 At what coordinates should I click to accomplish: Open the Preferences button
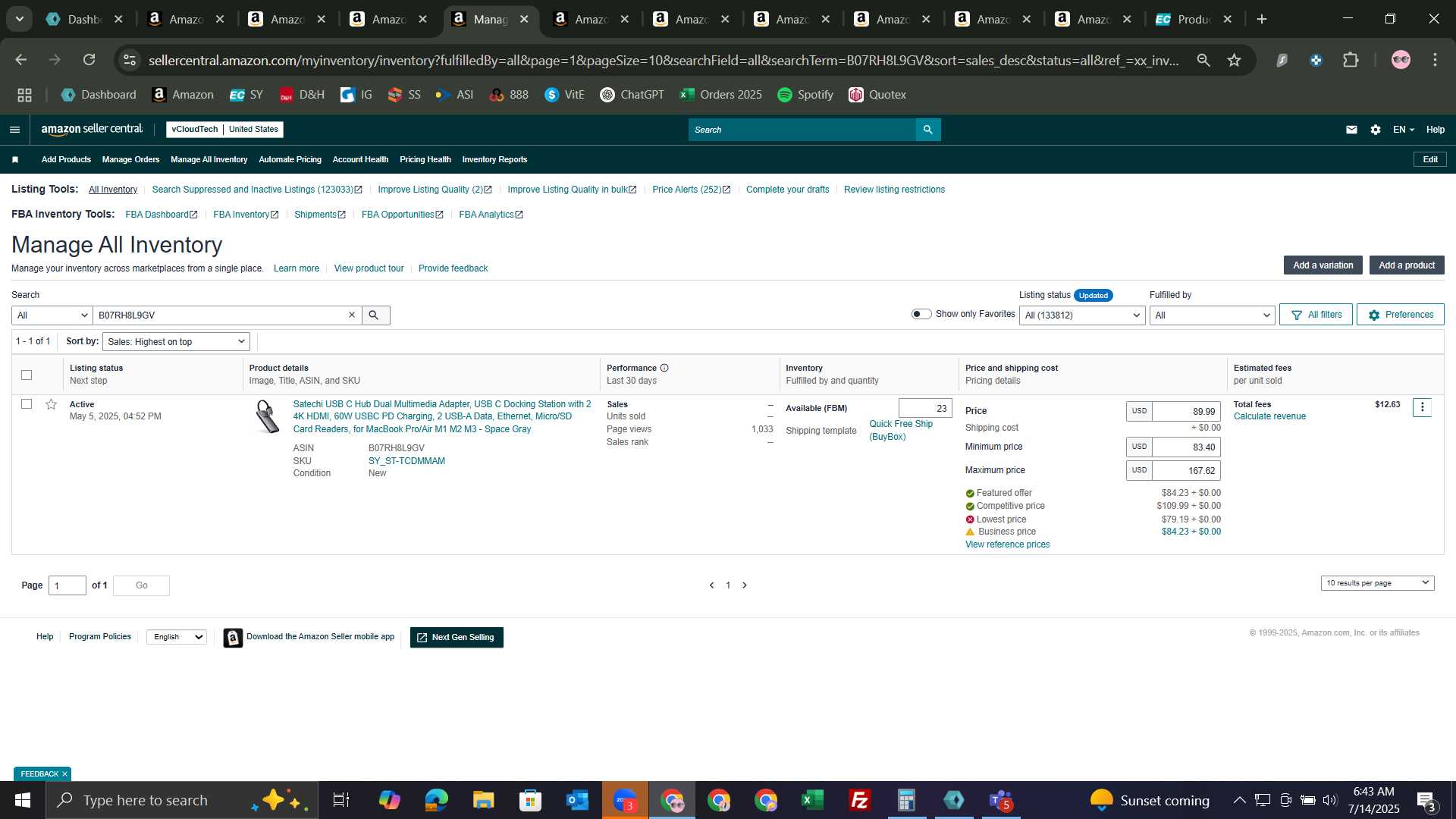1400,315
